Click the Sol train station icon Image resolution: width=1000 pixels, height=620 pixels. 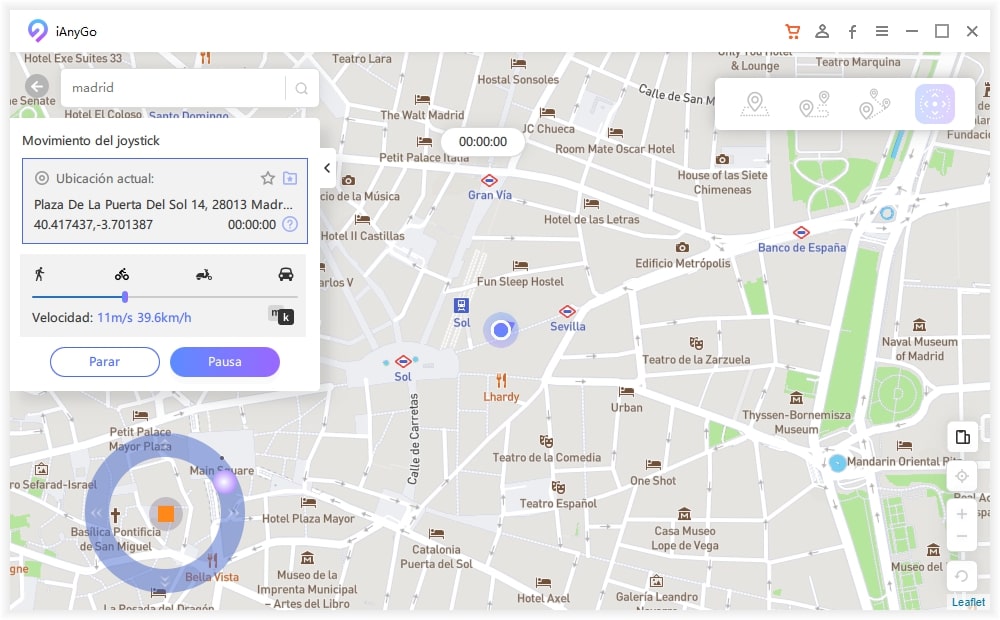(461, 306)
